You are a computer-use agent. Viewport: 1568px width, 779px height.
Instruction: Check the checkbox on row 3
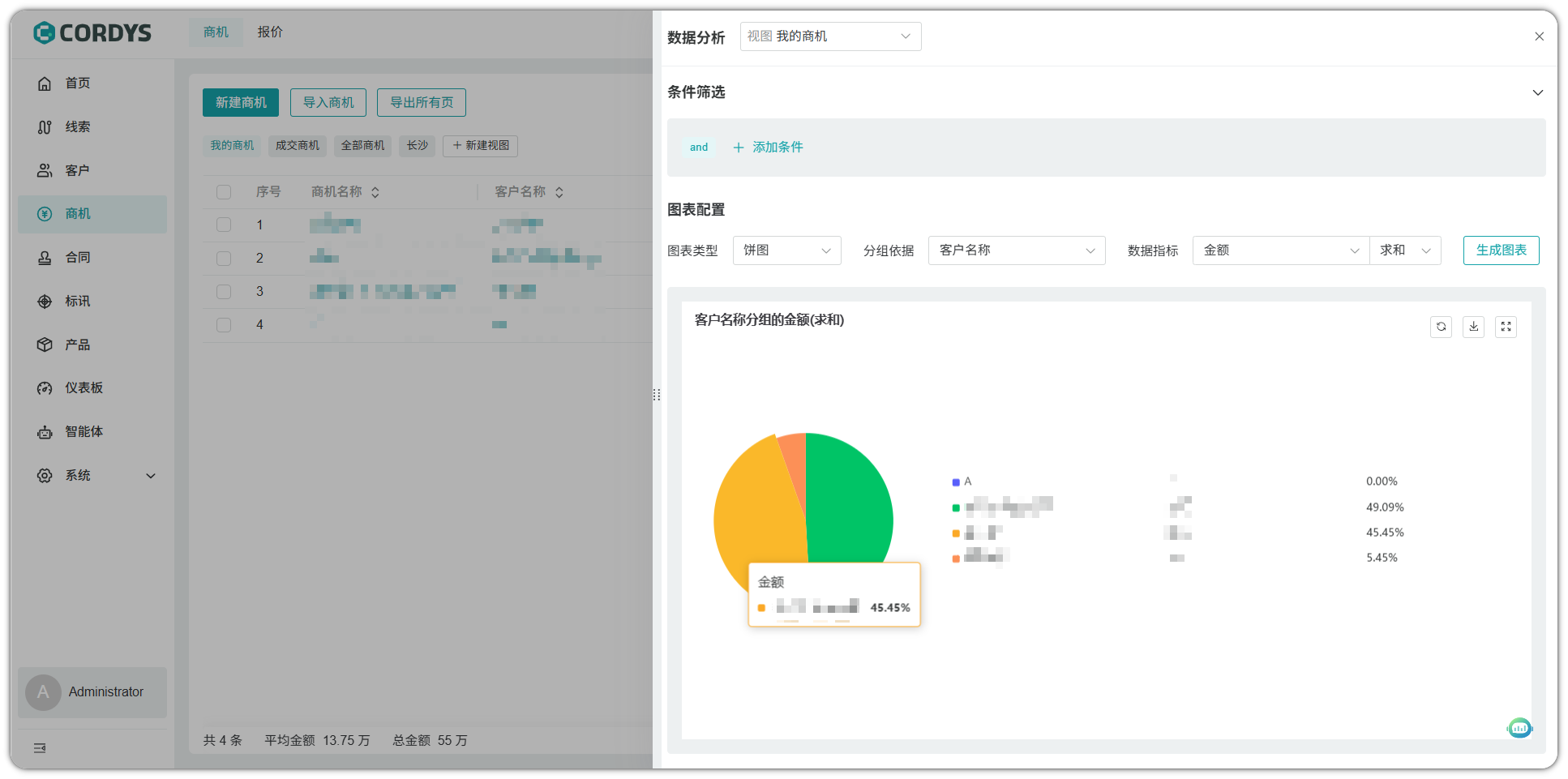(x=224, y=291)
